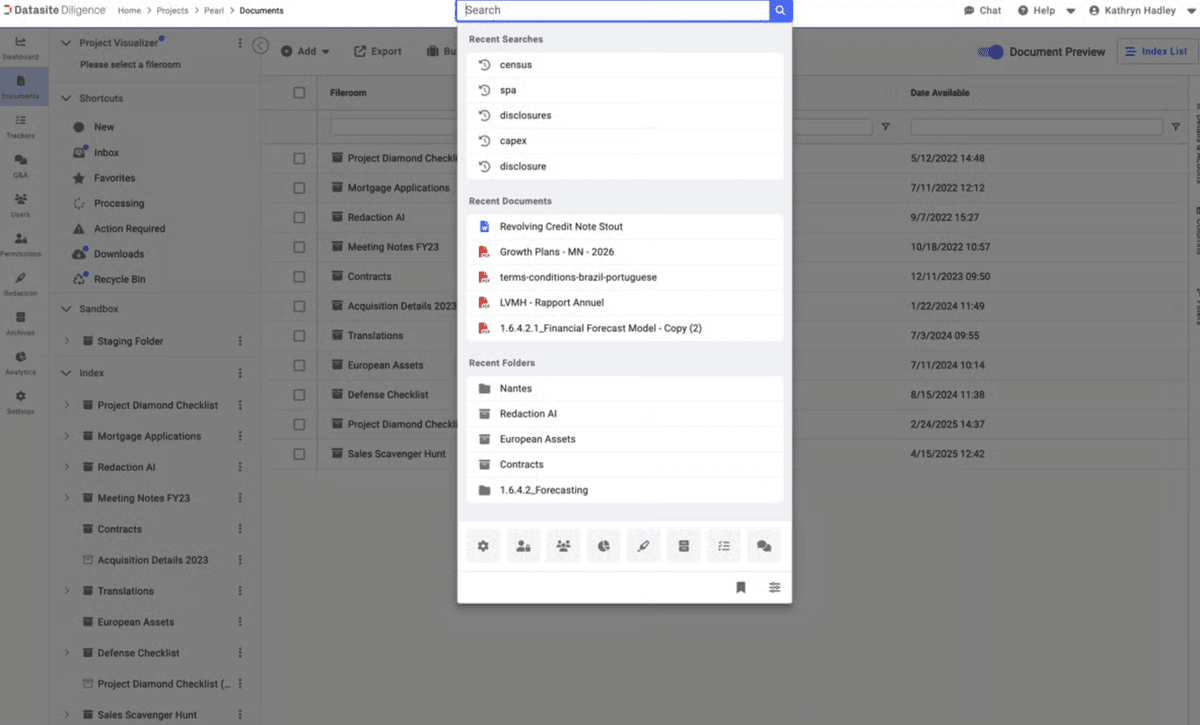Click inside the Search input field
1200x725 pixels.
click(x=612, y=10)
